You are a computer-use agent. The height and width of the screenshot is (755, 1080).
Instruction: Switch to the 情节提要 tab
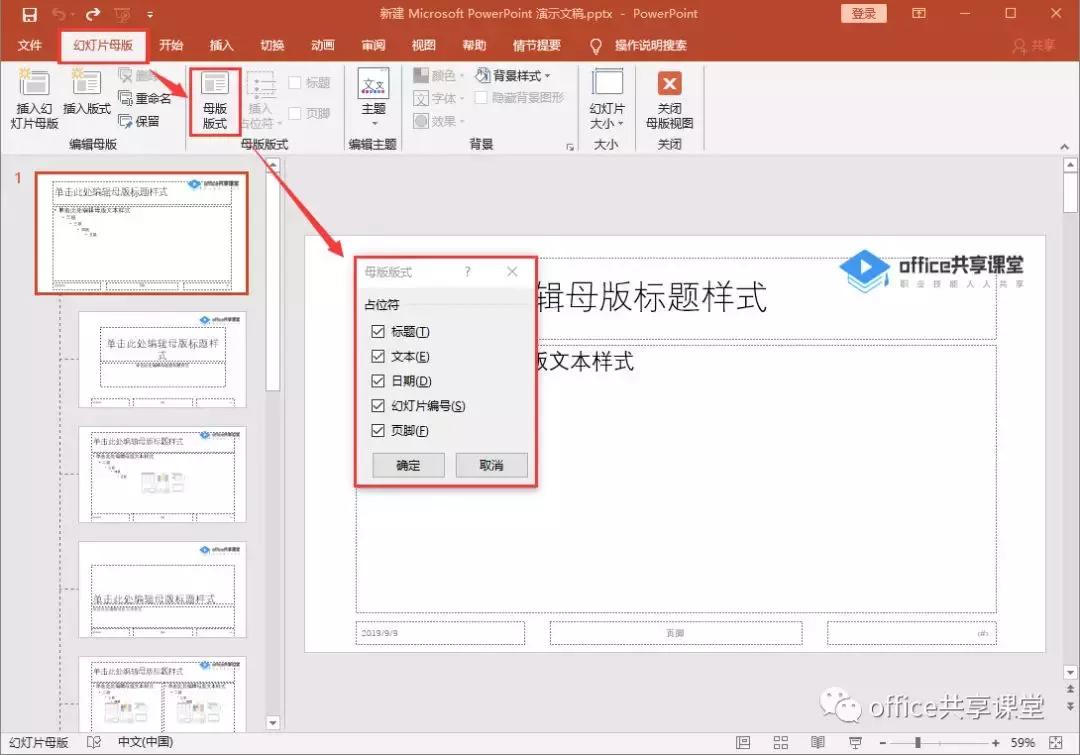537,45
